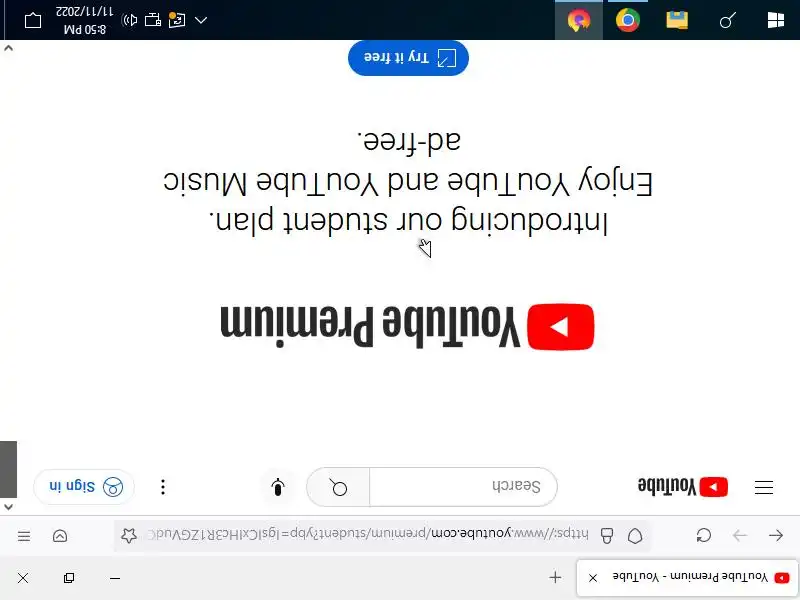Open the YouTube three-dot settings menu
The height and width of the screenshot is (600, 800).
pos(163,487)
